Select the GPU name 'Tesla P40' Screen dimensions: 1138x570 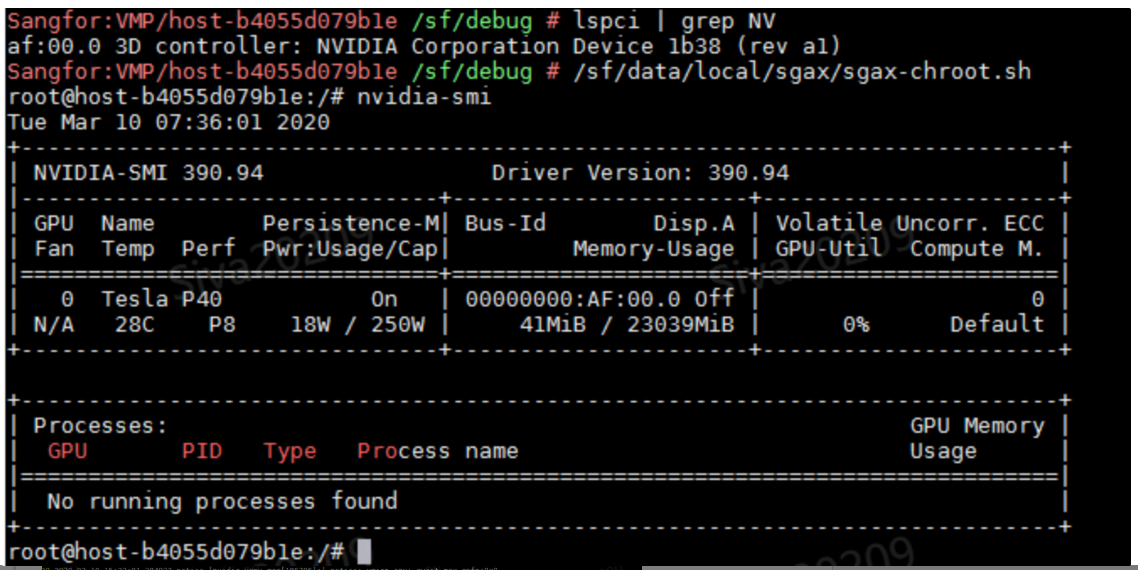[162, 299]
